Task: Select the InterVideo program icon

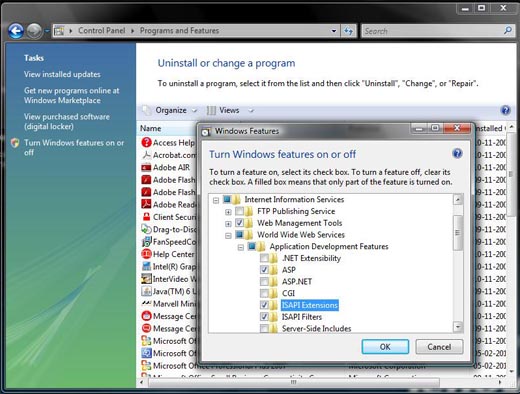Action: 146,279
